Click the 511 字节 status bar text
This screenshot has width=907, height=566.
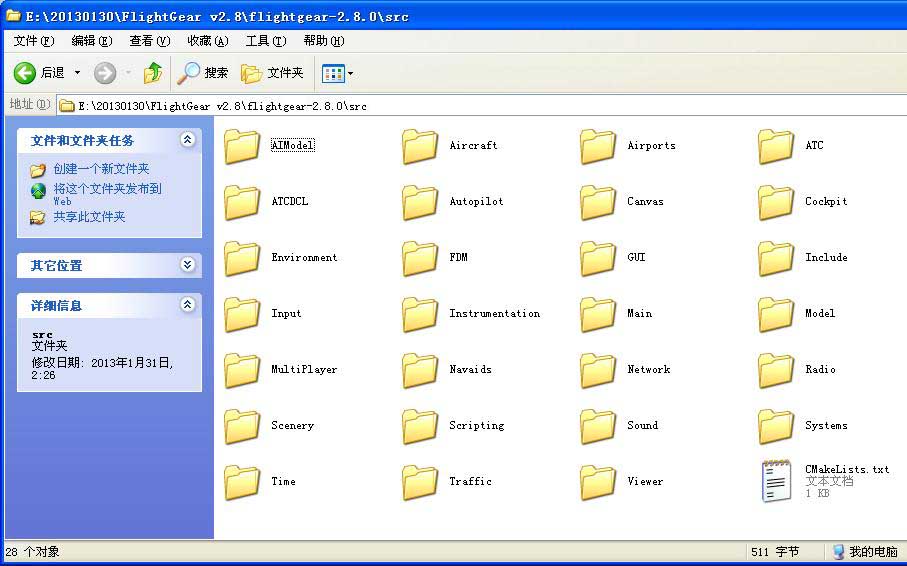pos(775,552)
